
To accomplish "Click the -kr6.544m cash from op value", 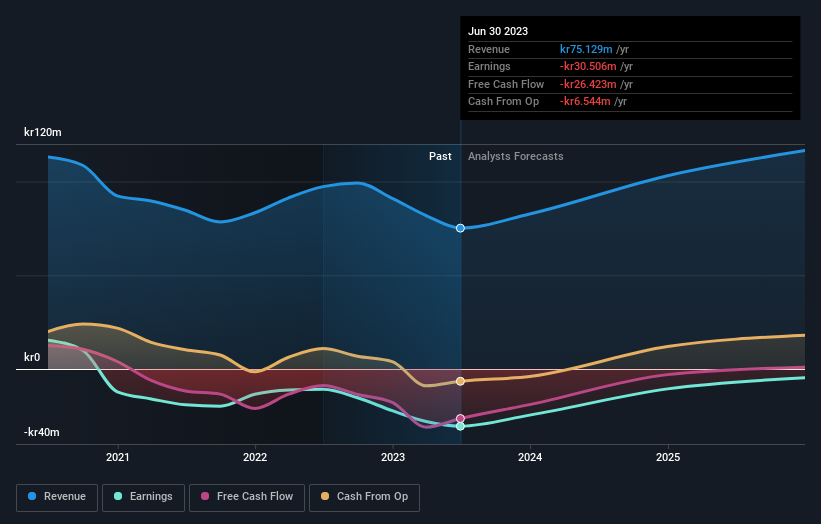I will (585, 101).
